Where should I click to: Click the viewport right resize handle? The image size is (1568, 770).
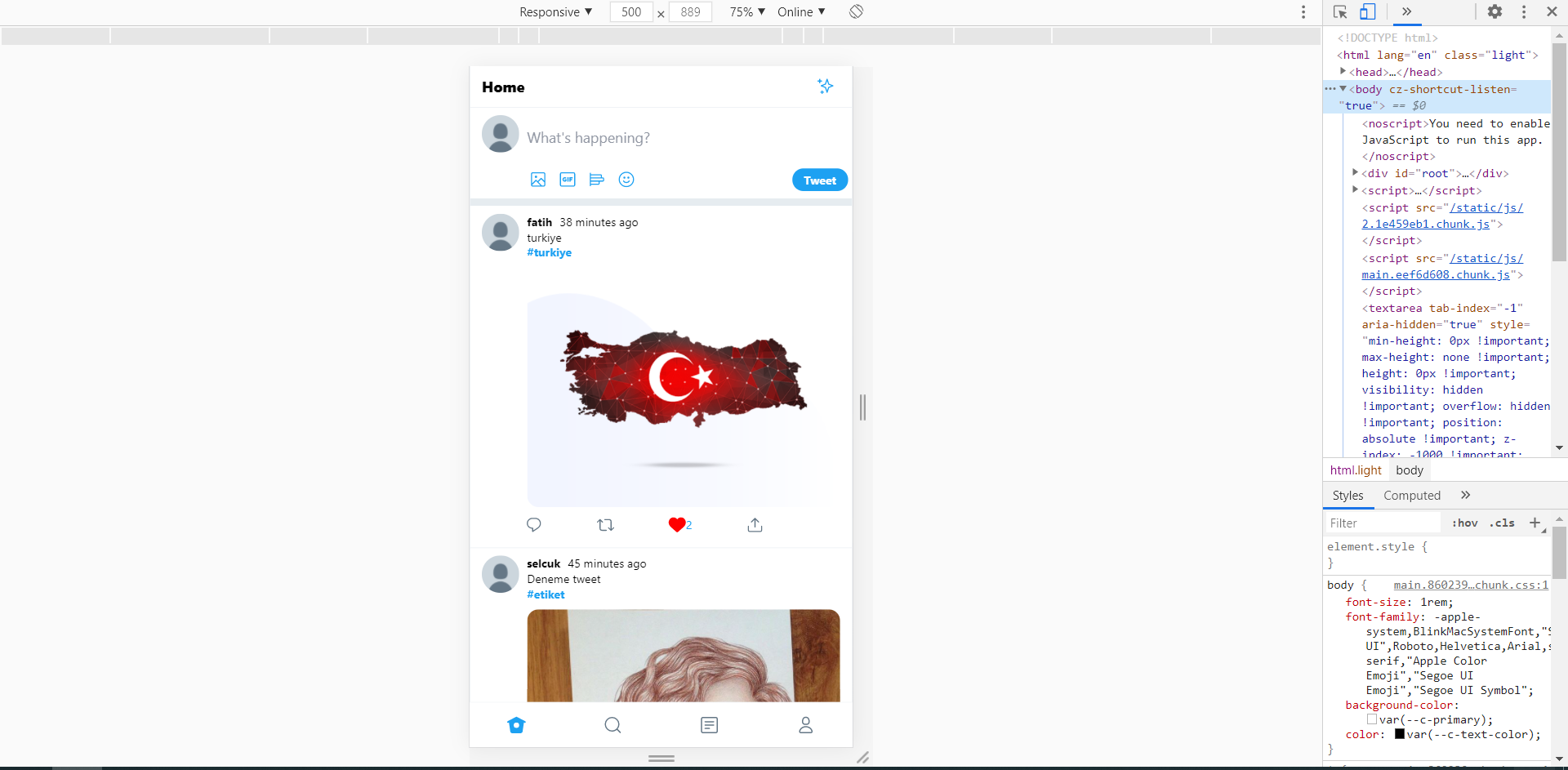tap(862, 407)
